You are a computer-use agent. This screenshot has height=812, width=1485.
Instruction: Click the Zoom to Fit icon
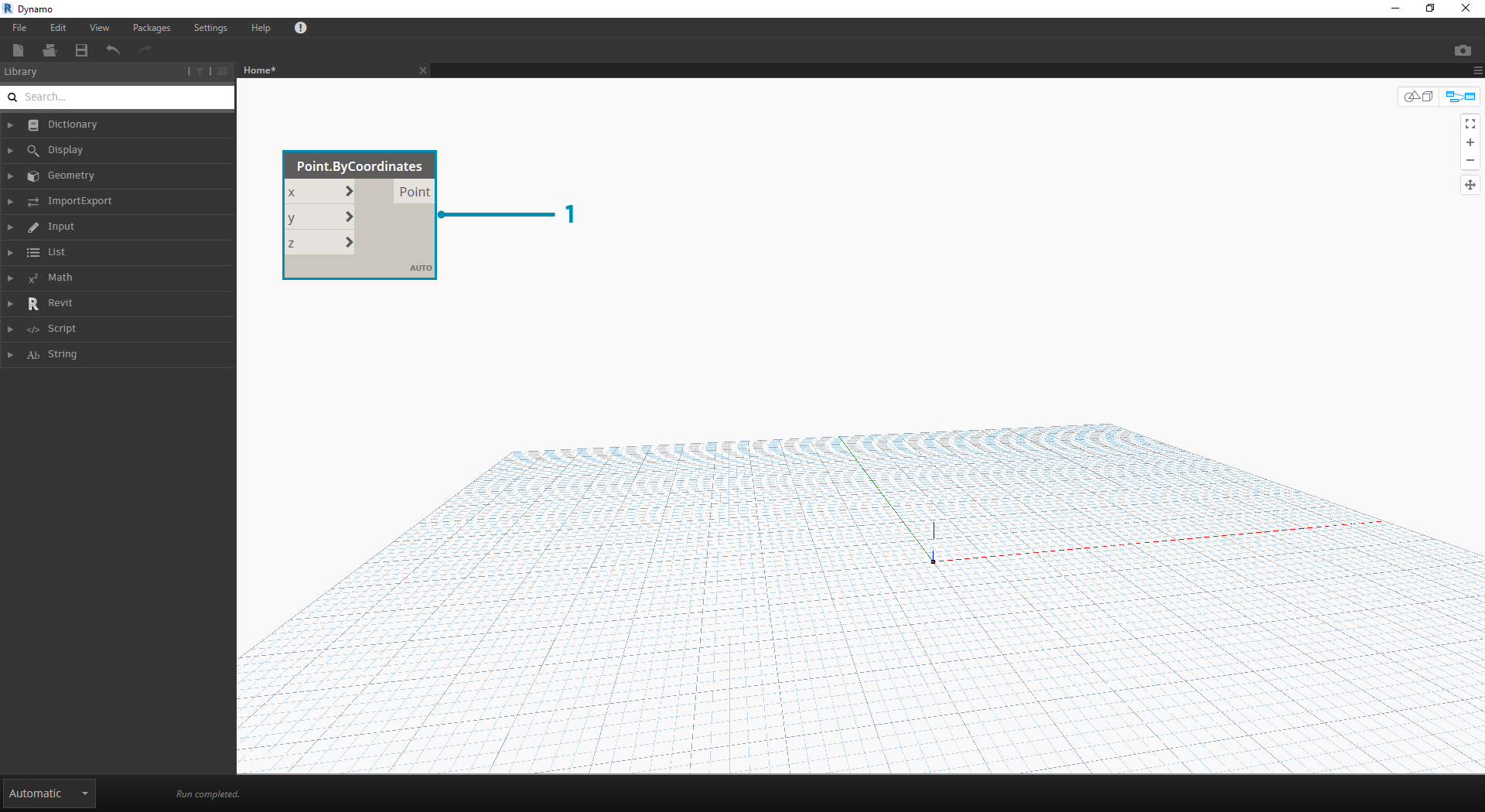tap(1470, 124)
